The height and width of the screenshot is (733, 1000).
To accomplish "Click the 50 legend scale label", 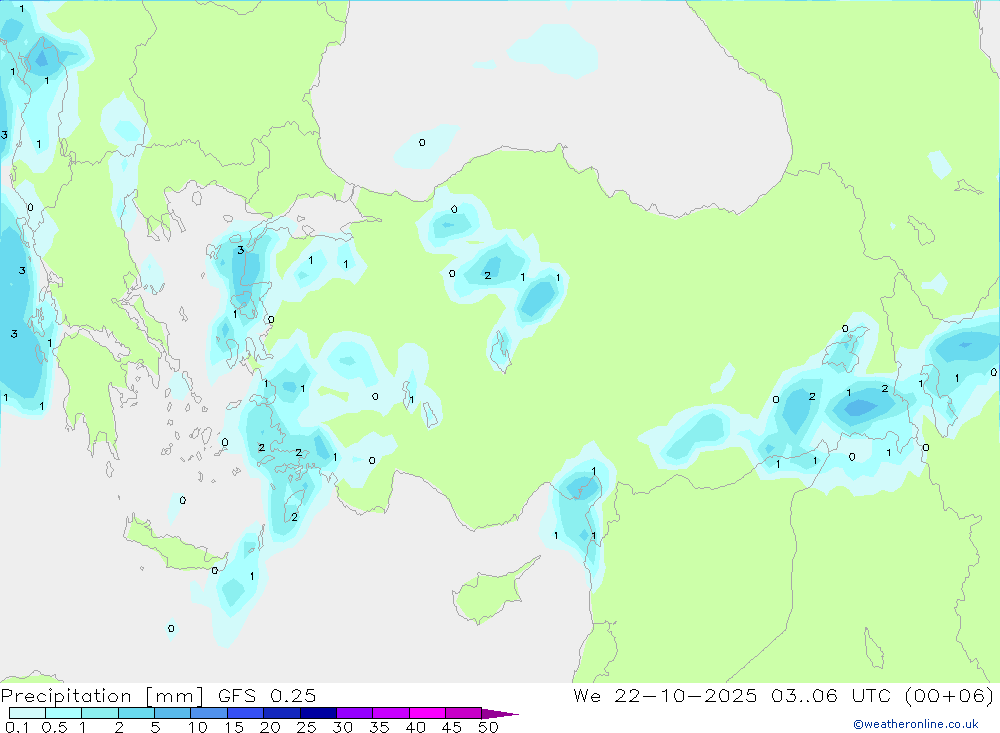I will click(x=488, y=727).
